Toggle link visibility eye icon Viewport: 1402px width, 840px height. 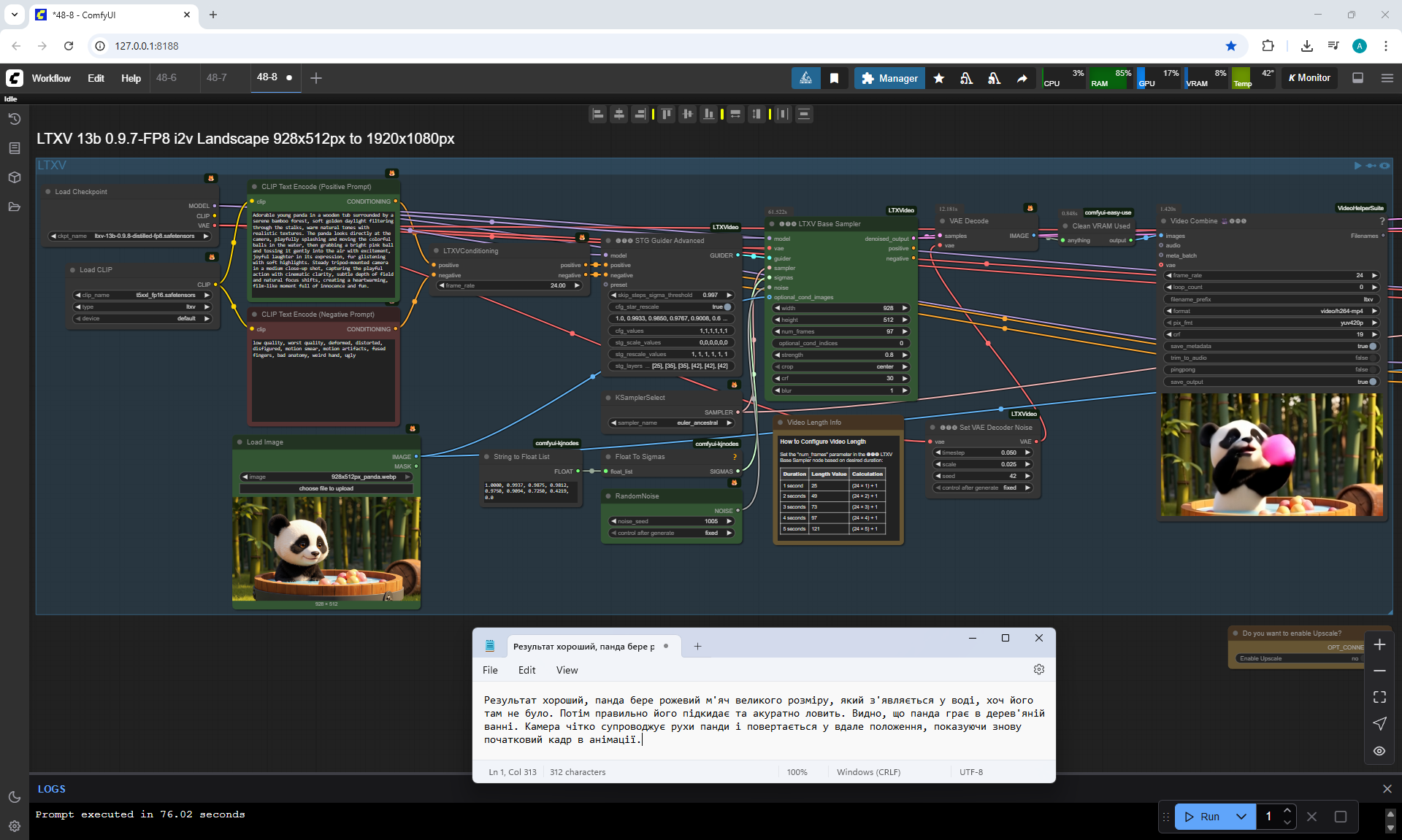1379,751
